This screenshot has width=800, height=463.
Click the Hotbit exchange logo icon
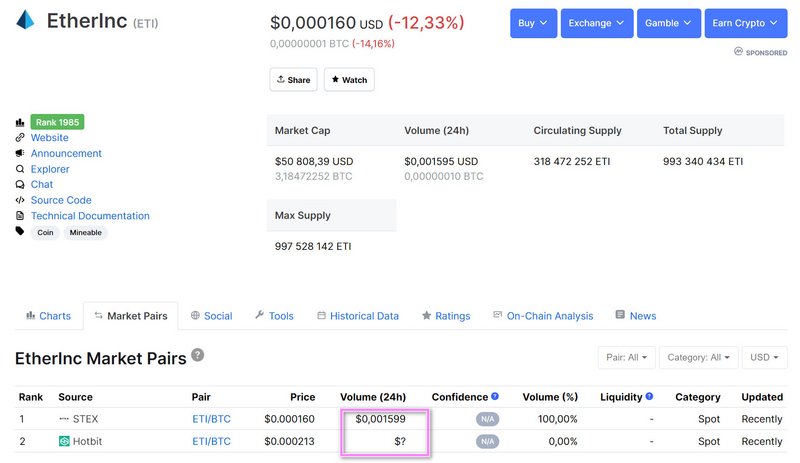[x=64, y=441]
